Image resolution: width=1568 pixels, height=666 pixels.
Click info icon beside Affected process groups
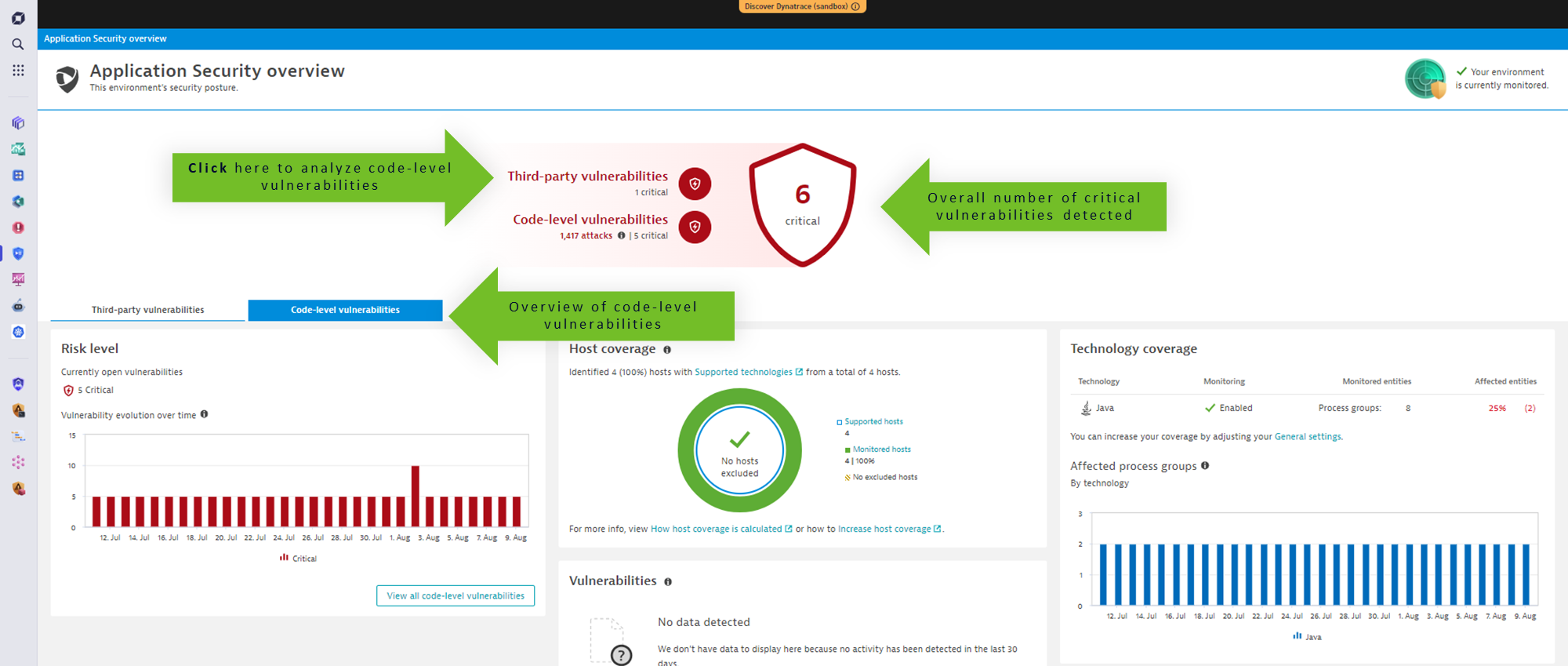(x=1205, y=466)
